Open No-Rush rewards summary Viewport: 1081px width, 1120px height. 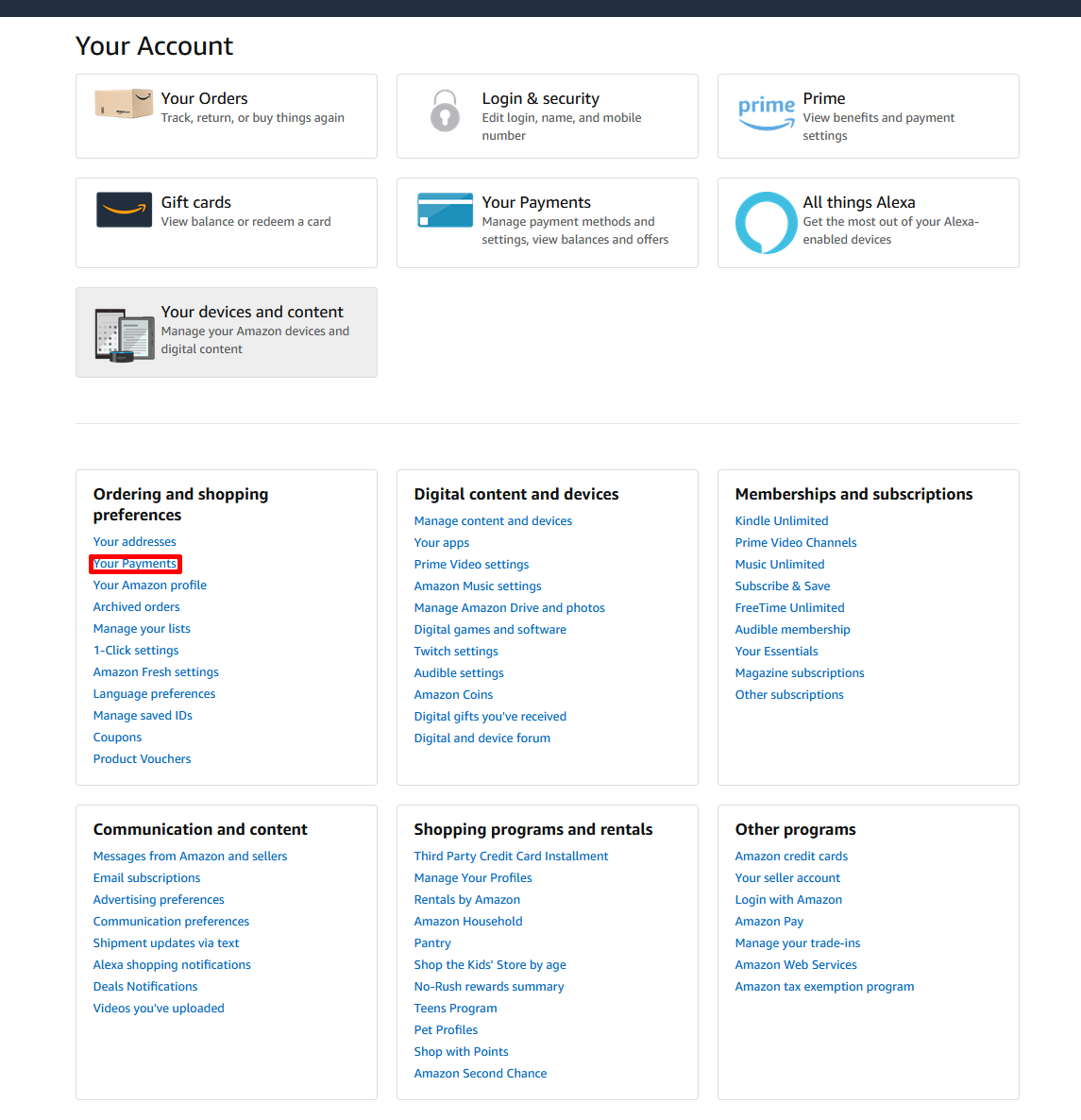[x=489, y=987]
